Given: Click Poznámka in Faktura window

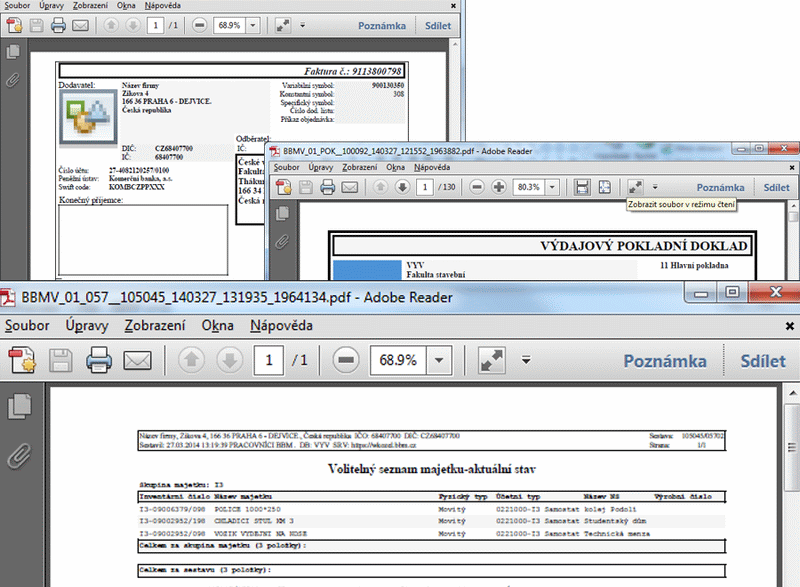Looking at the screenshot, I should (x=382, y=25).
